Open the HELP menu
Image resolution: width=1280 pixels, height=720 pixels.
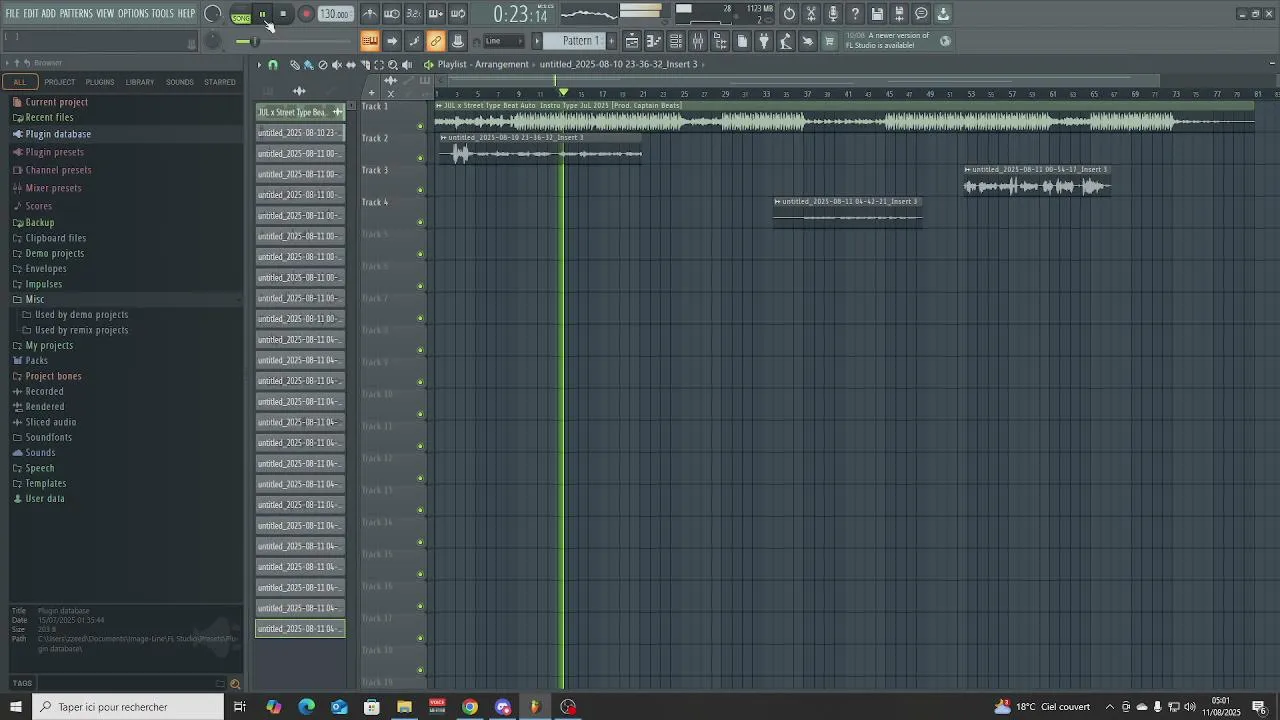click(186, 14)
